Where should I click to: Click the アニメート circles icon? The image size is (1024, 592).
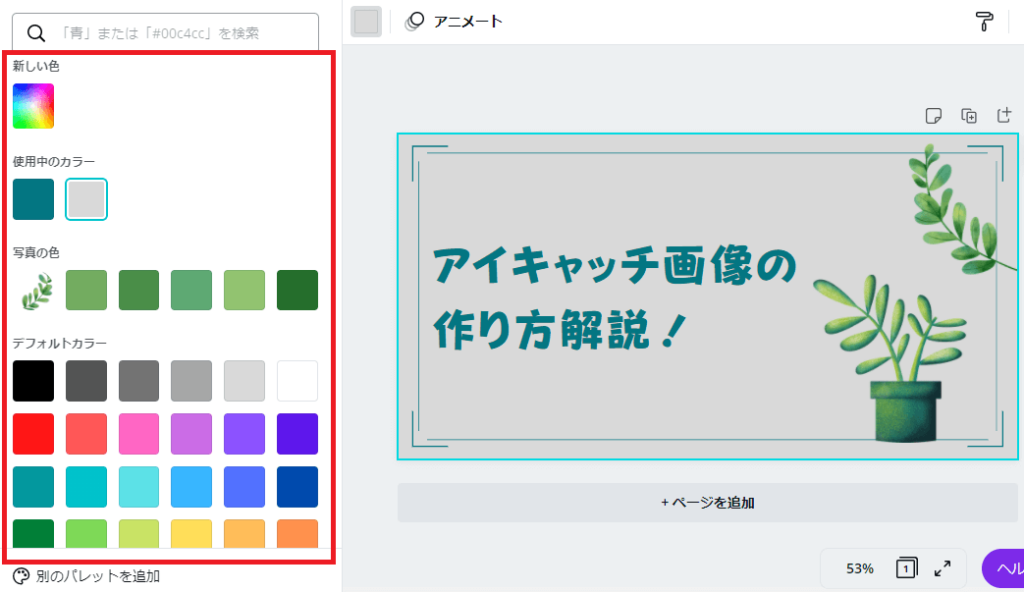click(x=414, y=22)
